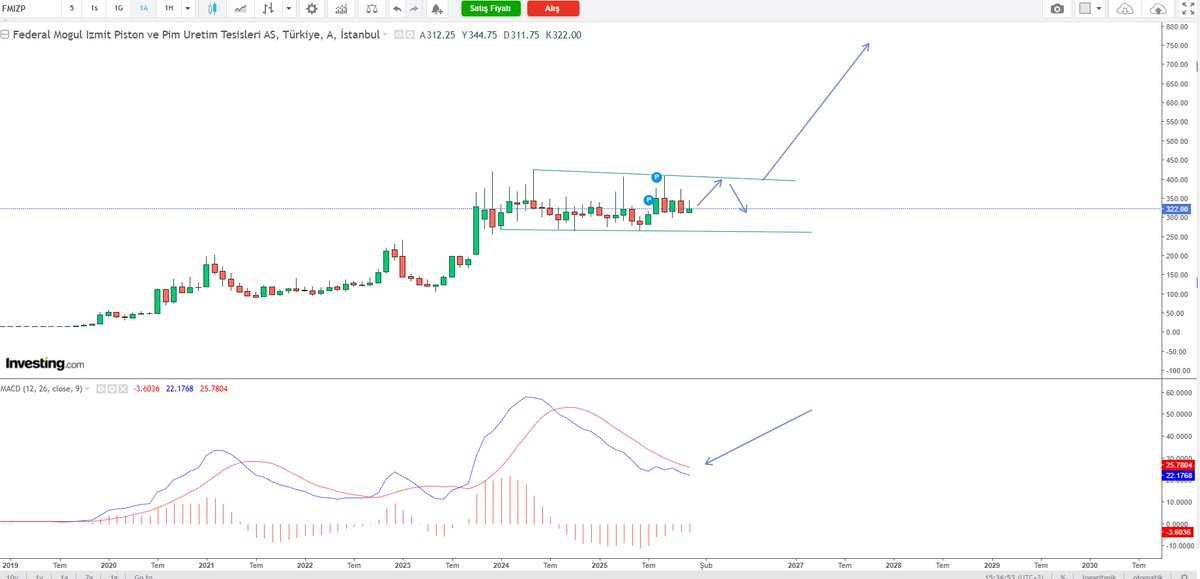The image size is (1200, 579).
Task: Click the D311.75 low value
Action: click(x=521, y=35)
